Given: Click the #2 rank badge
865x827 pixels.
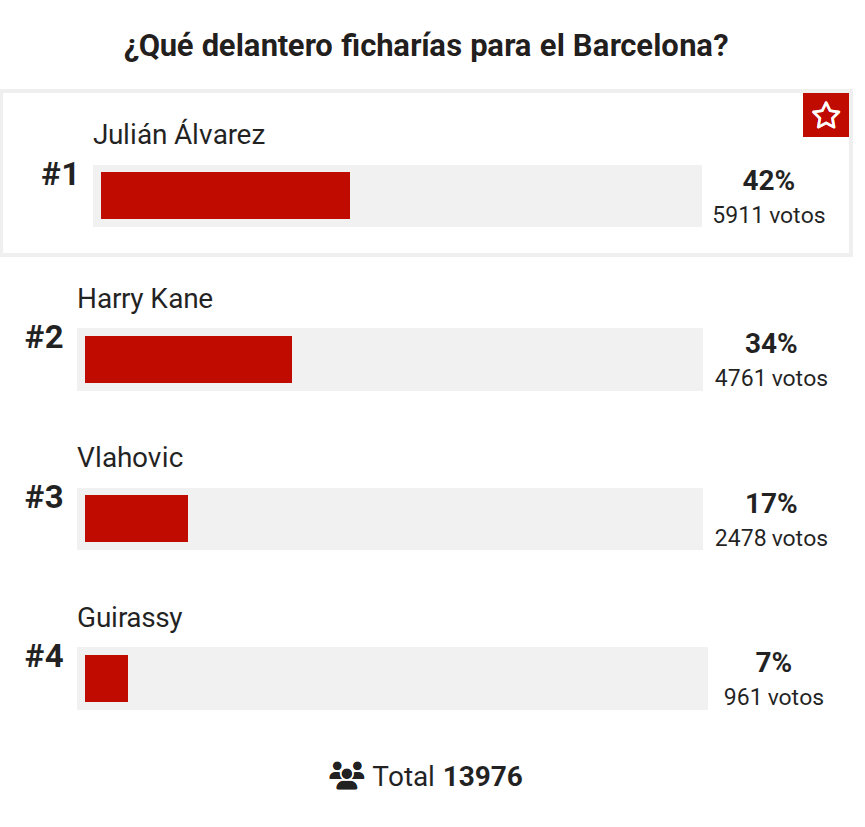Looking at the screenshot, I should [x=44, y=338].
